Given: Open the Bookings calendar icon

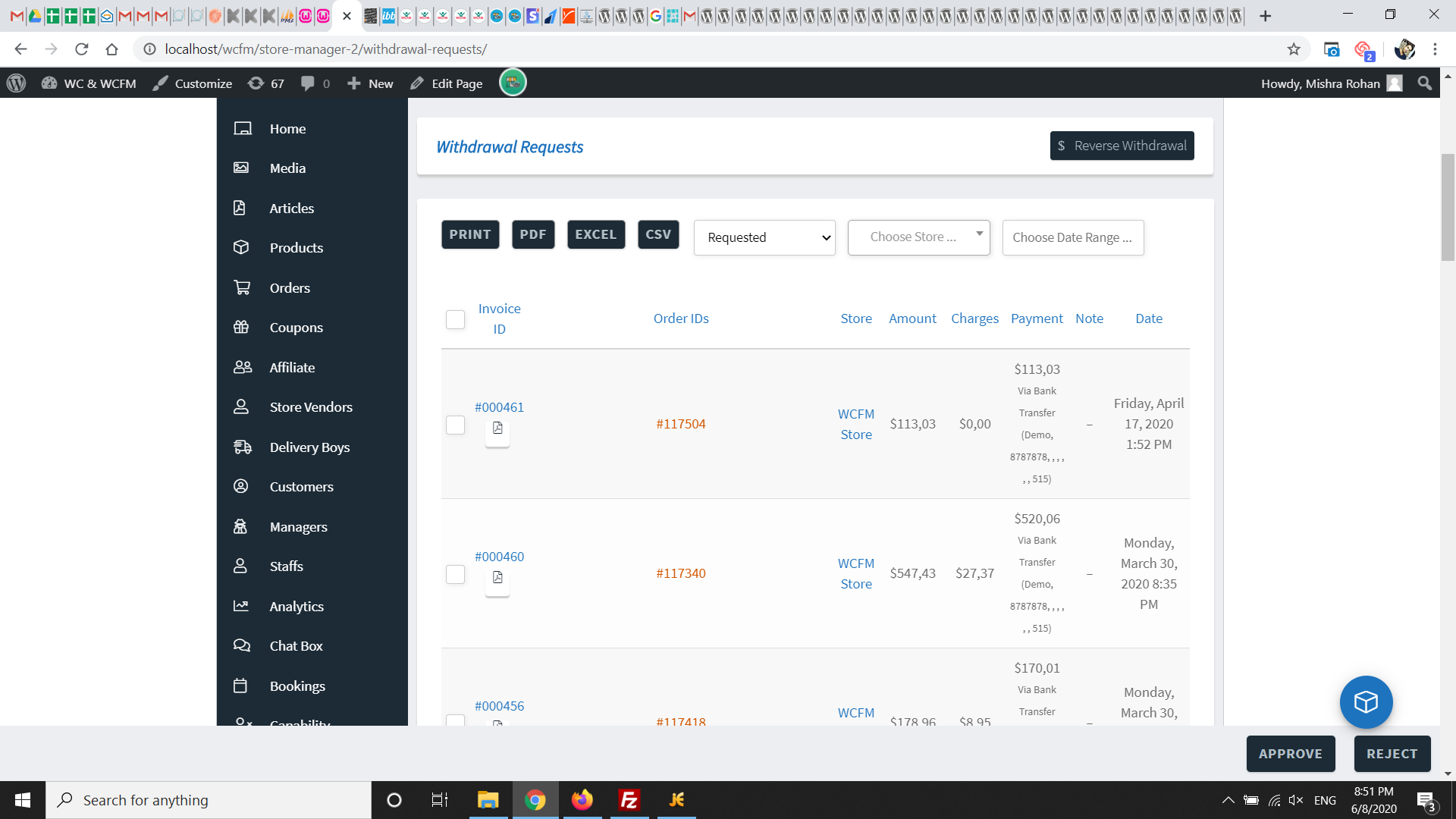Looking at the screenshot, I should [240, 686].
